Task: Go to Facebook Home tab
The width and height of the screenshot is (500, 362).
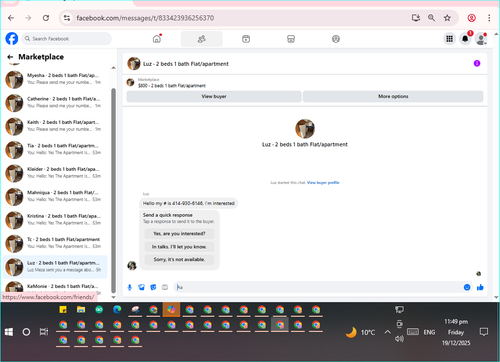Action: tap(157, 39)
